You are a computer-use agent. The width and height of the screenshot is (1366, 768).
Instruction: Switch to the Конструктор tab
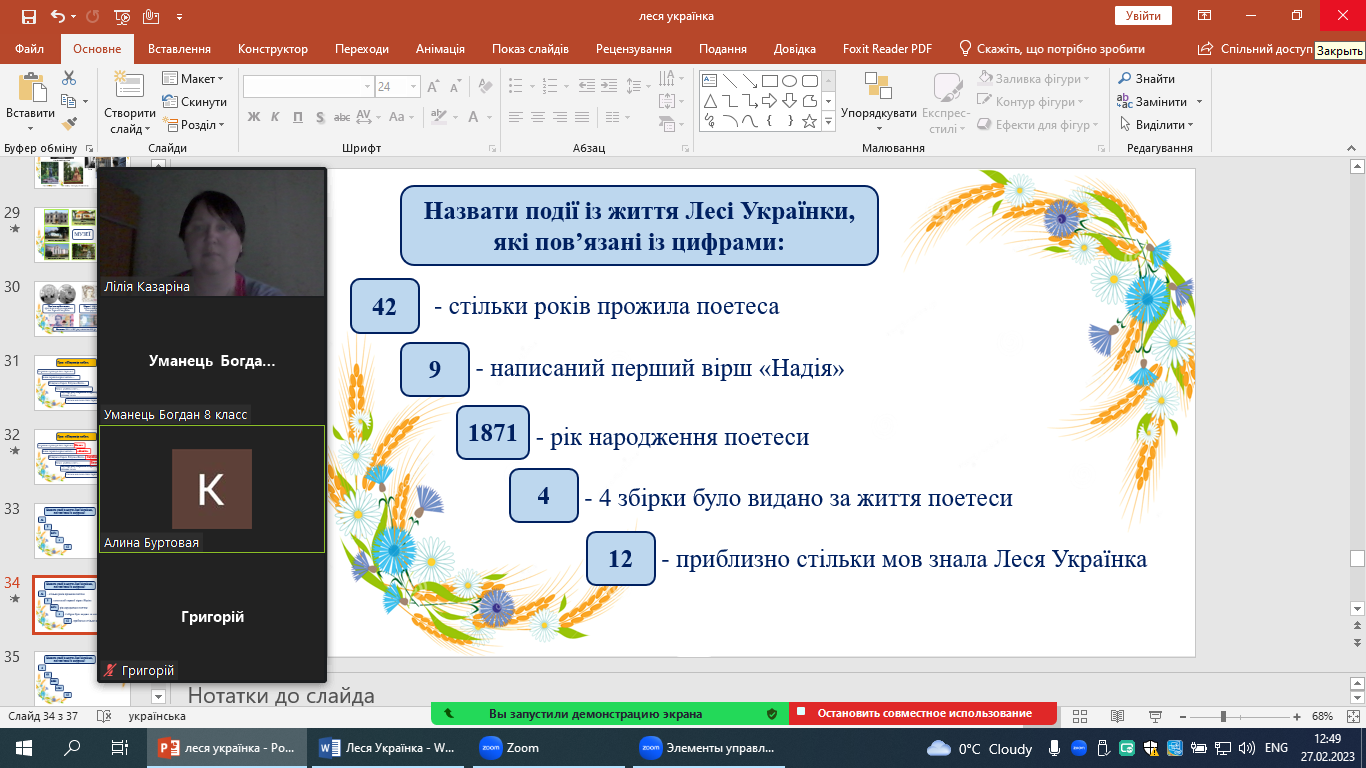click(273, 49)
